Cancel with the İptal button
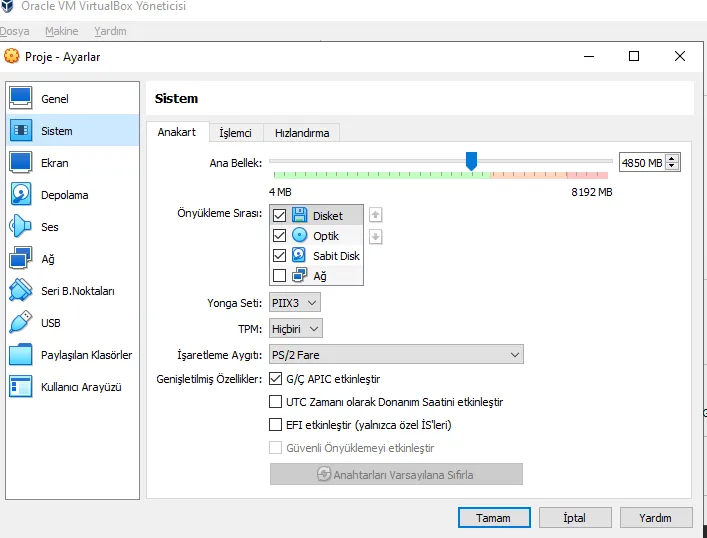Screen dimensions: 707x538 pos(575,518)
